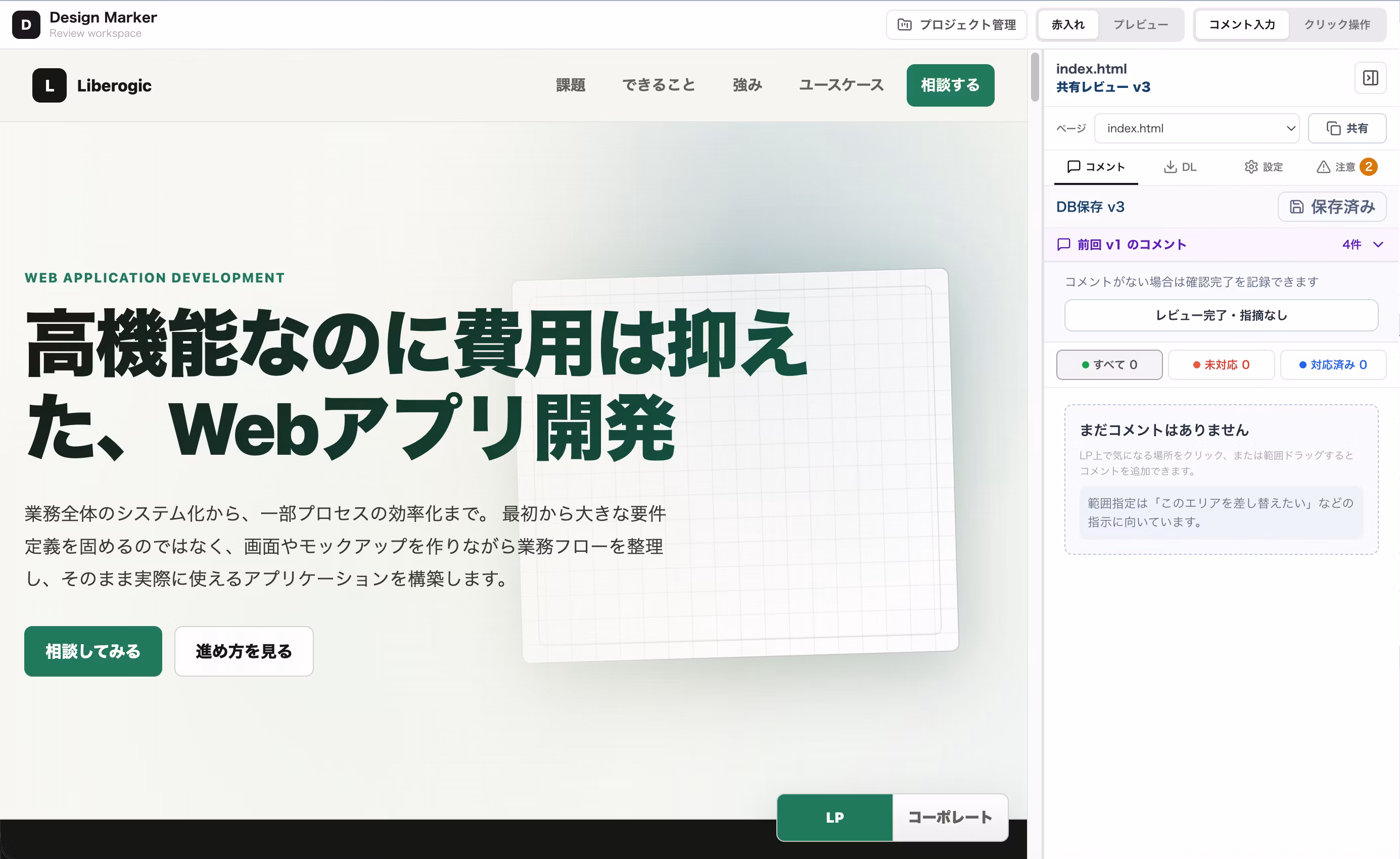Click the 4件 chevron expander
The width and height of the screenshot is (1400, 859).
point(1378,244)
